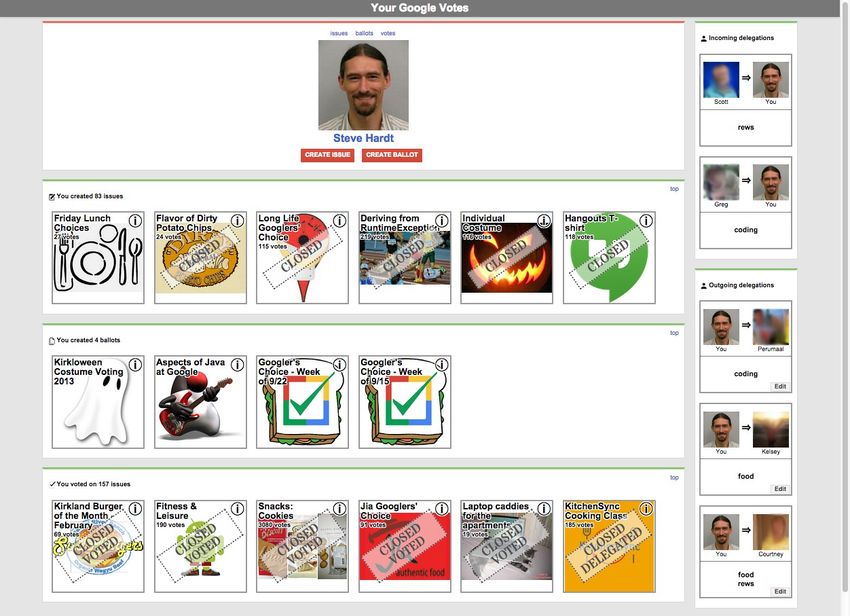Screen dimensions: 850x616
Task: Open the Jia Googlers' Choice voted issue
Action: (x=405, y=546)
